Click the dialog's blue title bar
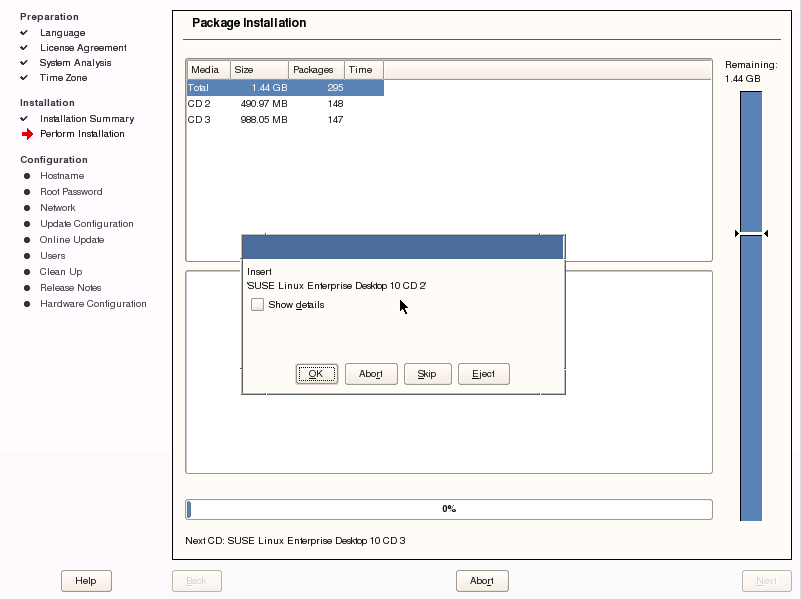This screenshot has height=599, width=801. (403, 247)
